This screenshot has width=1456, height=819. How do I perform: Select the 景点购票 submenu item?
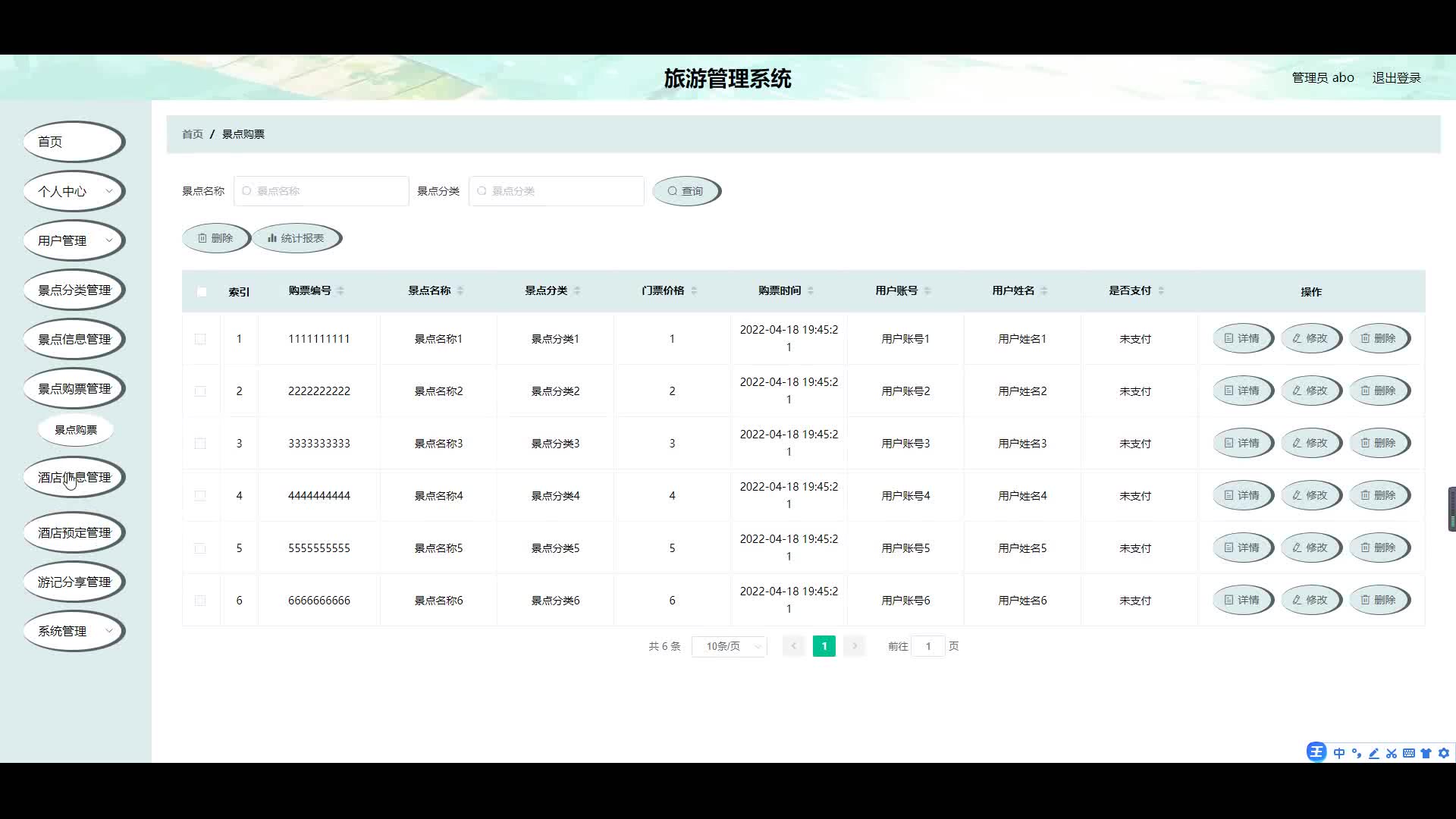[76, 430]
